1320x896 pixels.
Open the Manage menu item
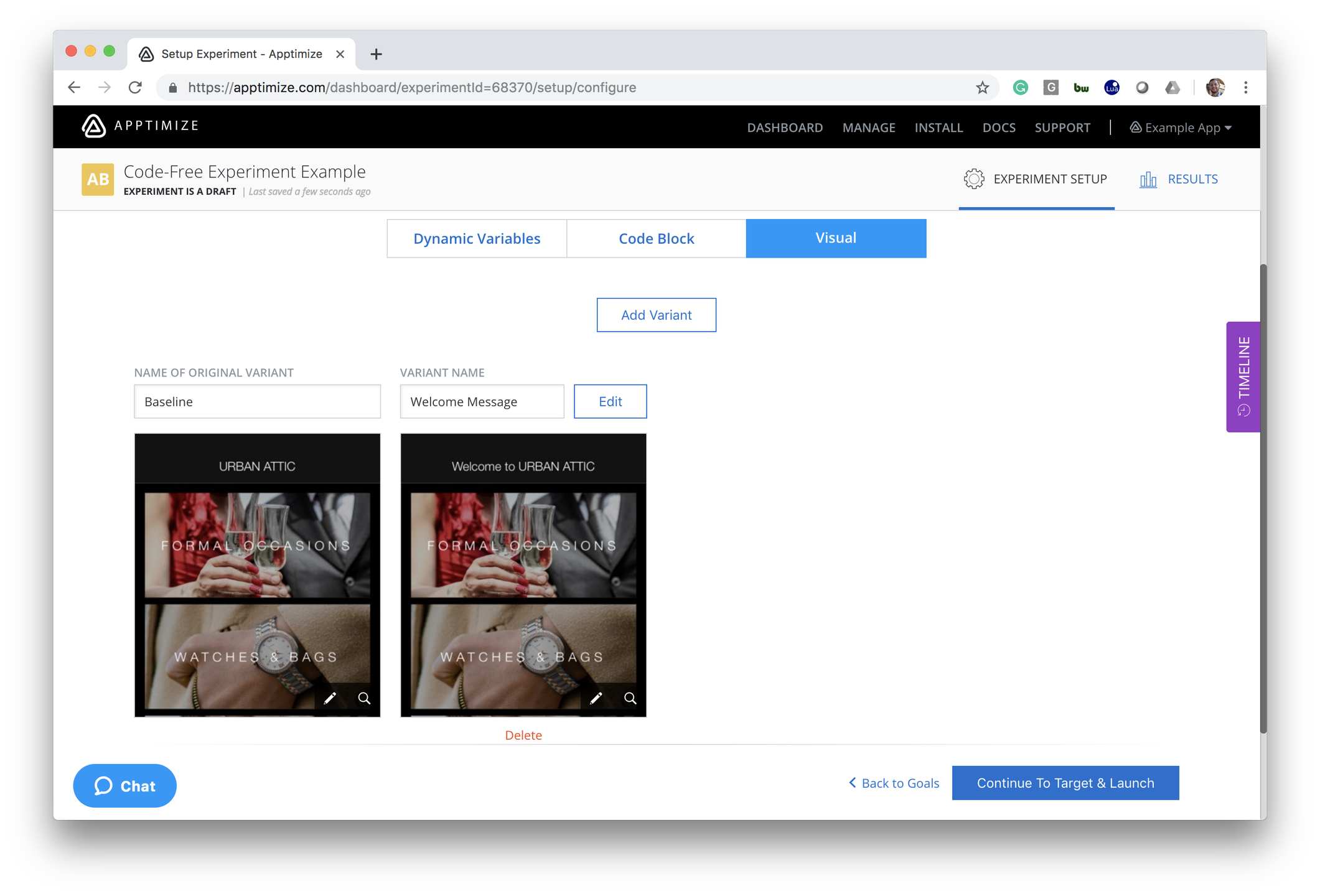coord(868,128)
